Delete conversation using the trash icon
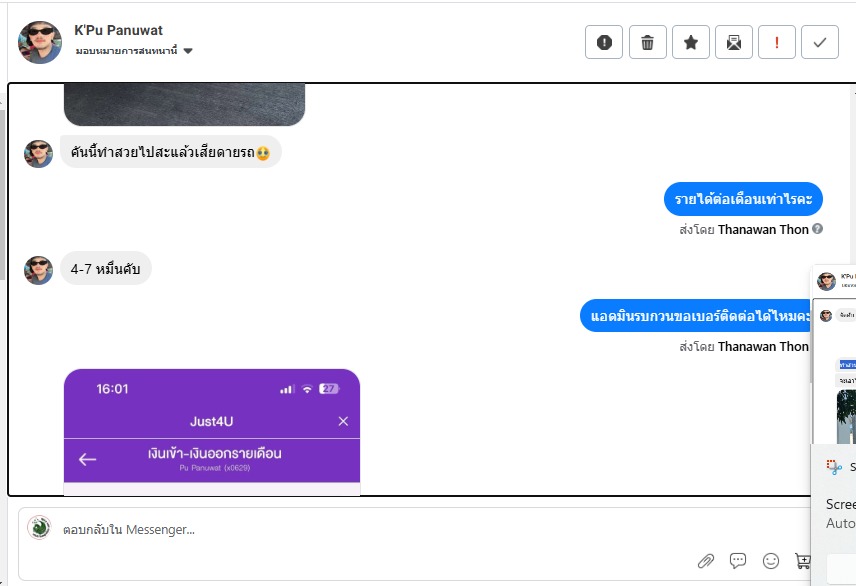 click(x=647, y=42)
